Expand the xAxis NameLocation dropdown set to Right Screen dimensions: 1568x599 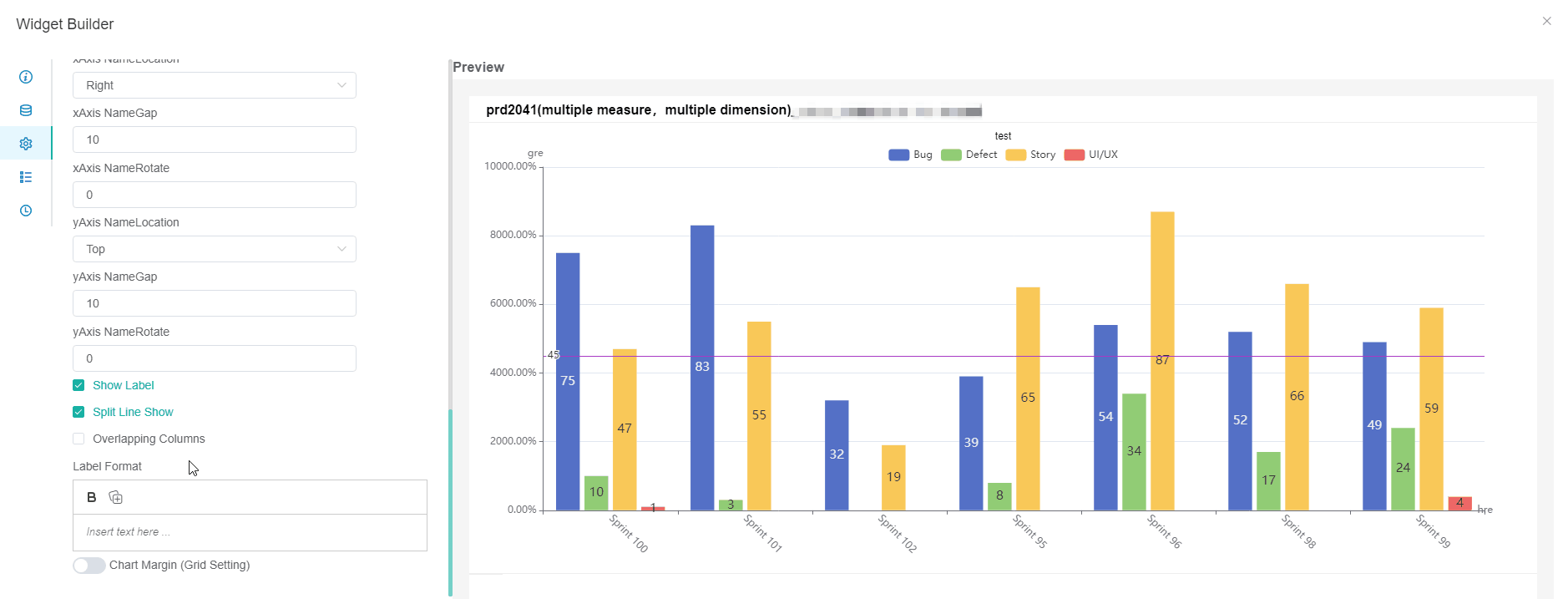[214, 85]
